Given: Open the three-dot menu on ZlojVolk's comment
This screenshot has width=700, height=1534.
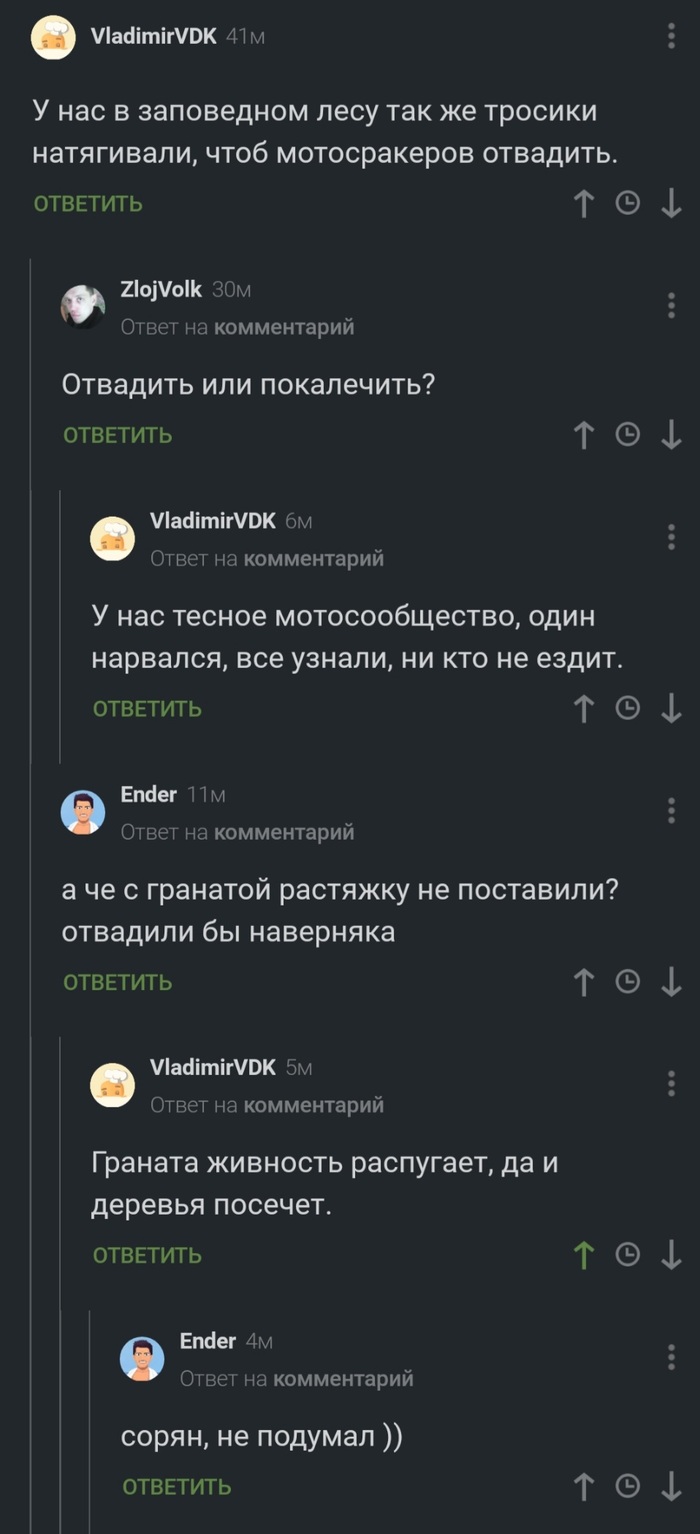Looking at the screenshot, I should [671, 304].
